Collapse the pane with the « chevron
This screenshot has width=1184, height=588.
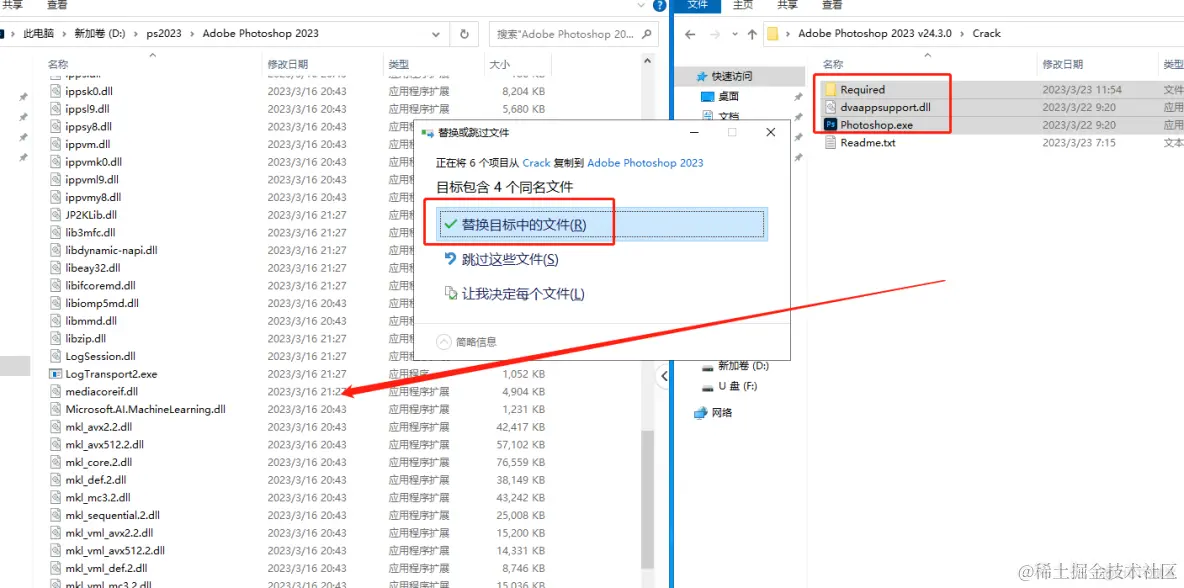(665, 375)
